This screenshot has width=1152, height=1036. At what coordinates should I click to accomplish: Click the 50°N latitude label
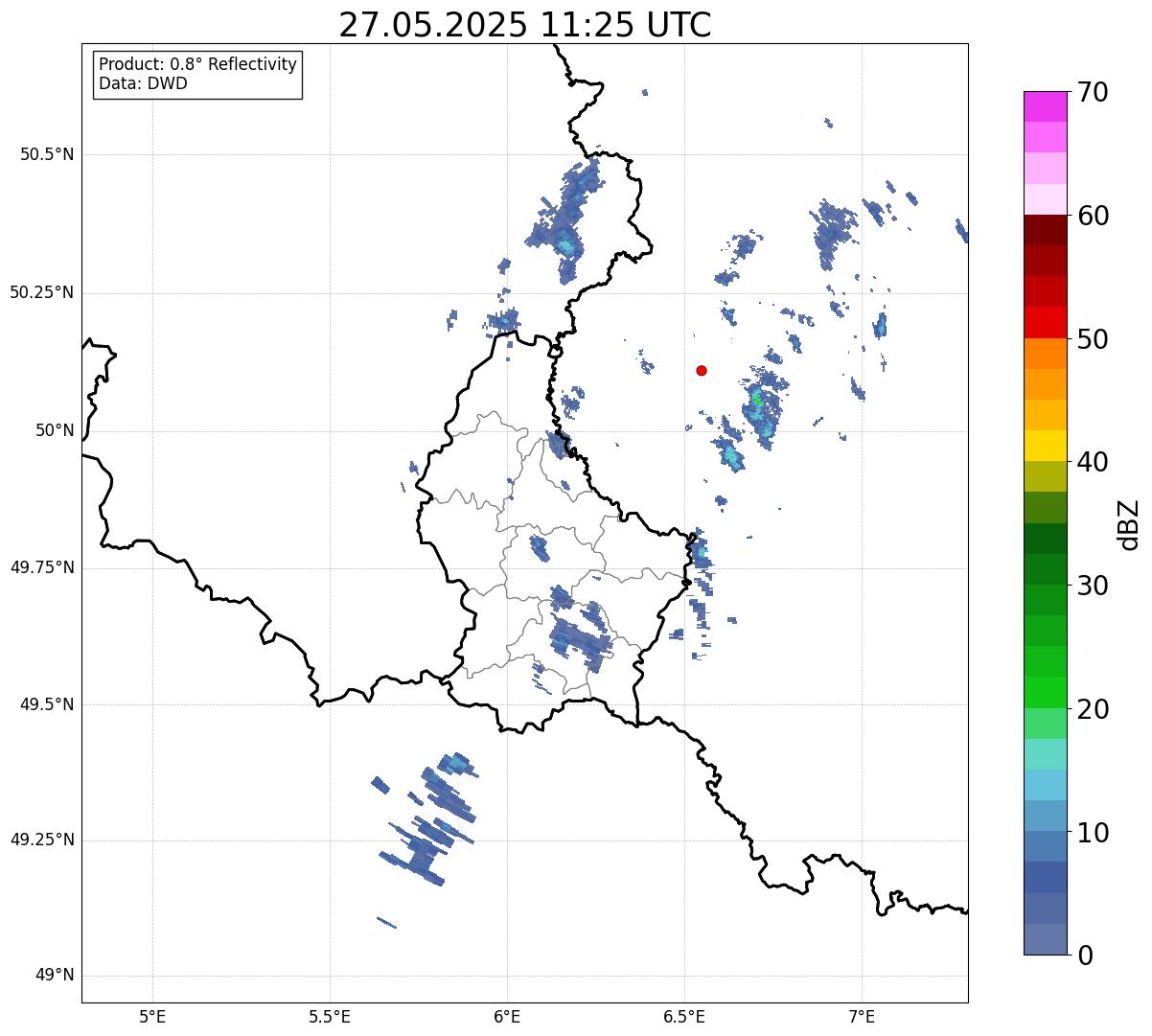coord(55,430)
